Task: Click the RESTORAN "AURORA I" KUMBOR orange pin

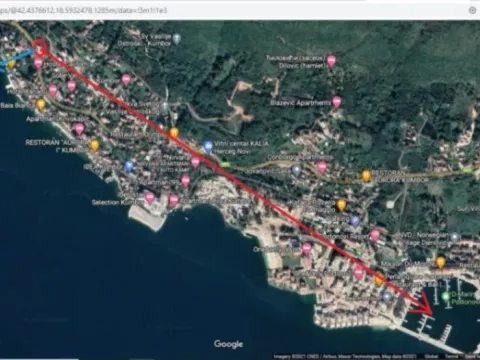Action: point(95,145)
